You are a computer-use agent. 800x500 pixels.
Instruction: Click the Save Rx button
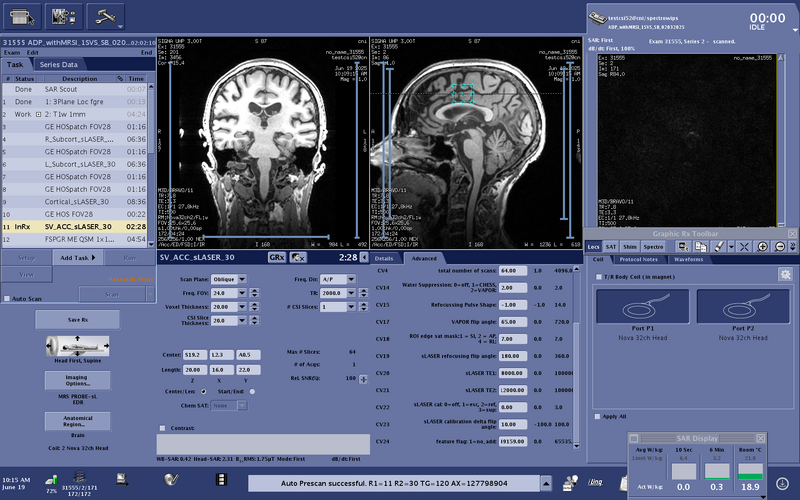coord(78,320)
